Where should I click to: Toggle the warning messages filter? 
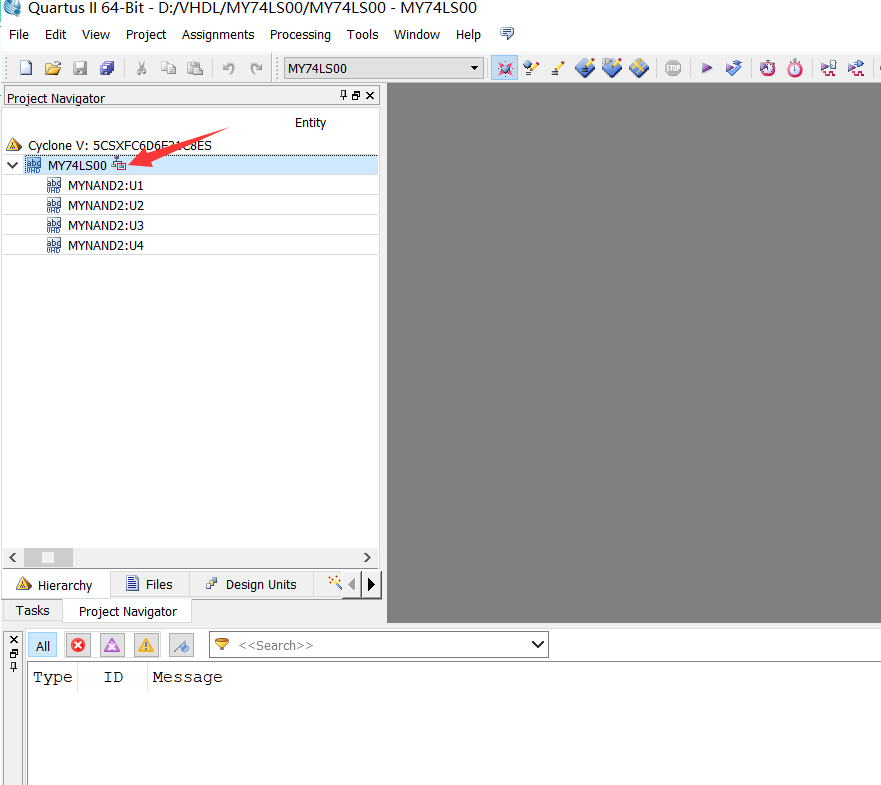(x=146, y=645)
